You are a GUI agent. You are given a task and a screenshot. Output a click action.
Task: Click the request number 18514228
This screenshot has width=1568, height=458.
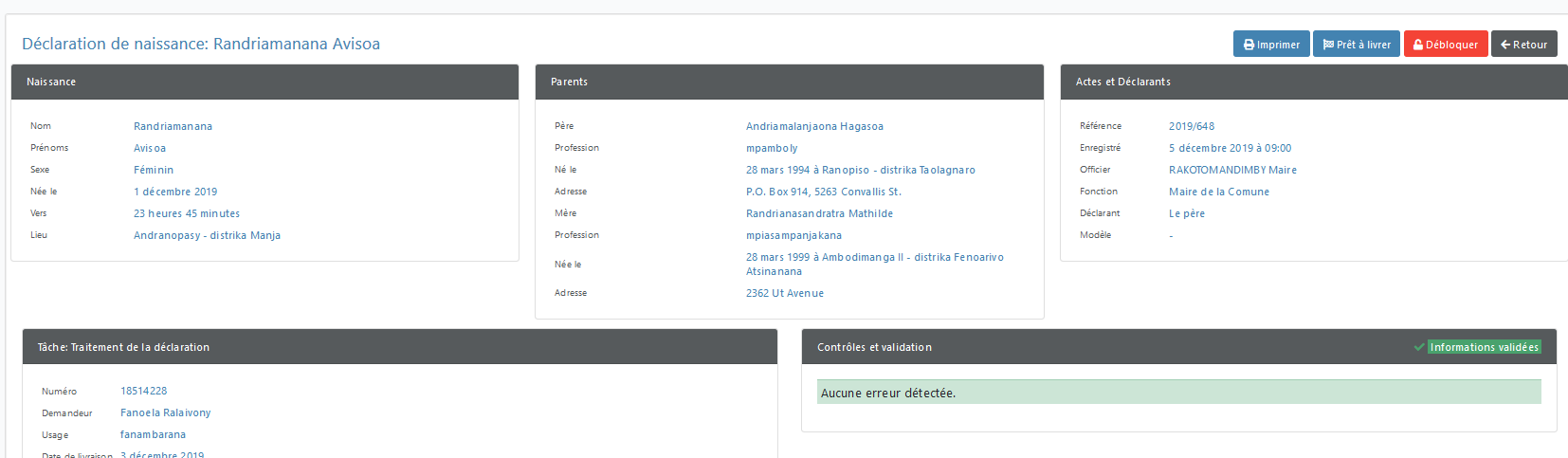coord(143,391)
